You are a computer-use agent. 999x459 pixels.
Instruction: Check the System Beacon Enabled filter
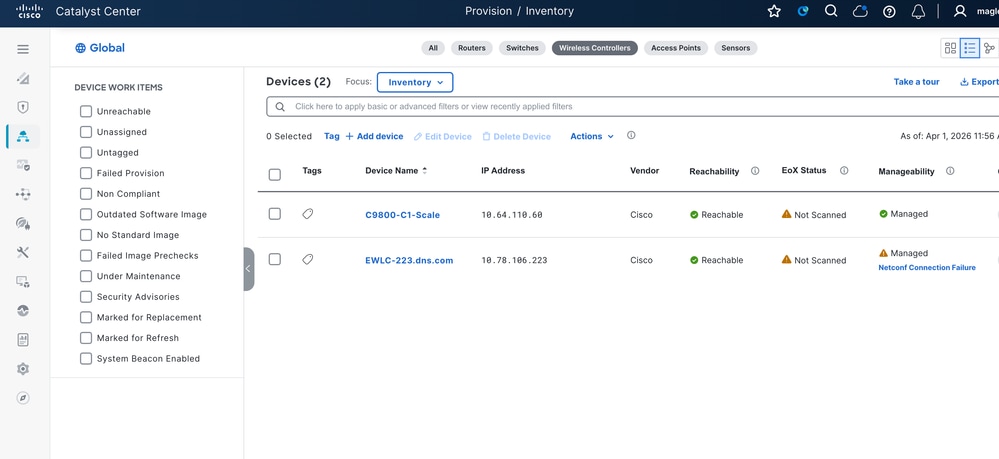click(x=86, y=359)
